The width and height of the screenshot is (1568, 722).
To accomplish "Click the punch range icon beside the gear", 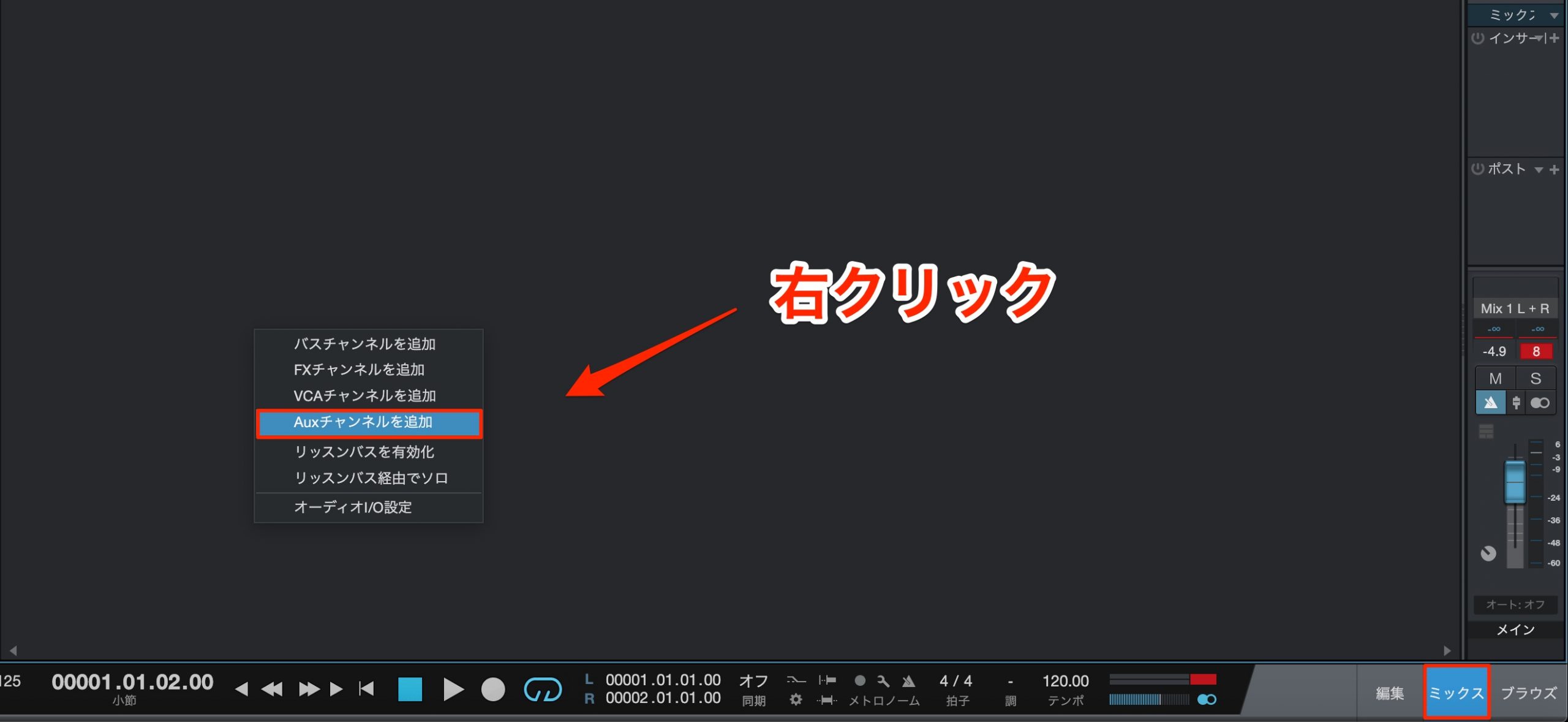I will [x=827, y=699].
